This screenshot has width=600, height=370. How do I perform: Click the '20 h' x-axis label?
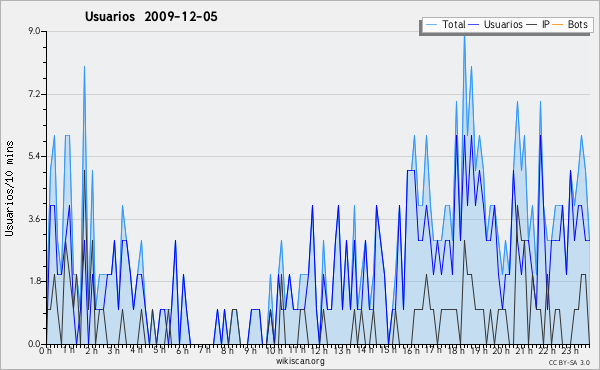click(501, 350)
